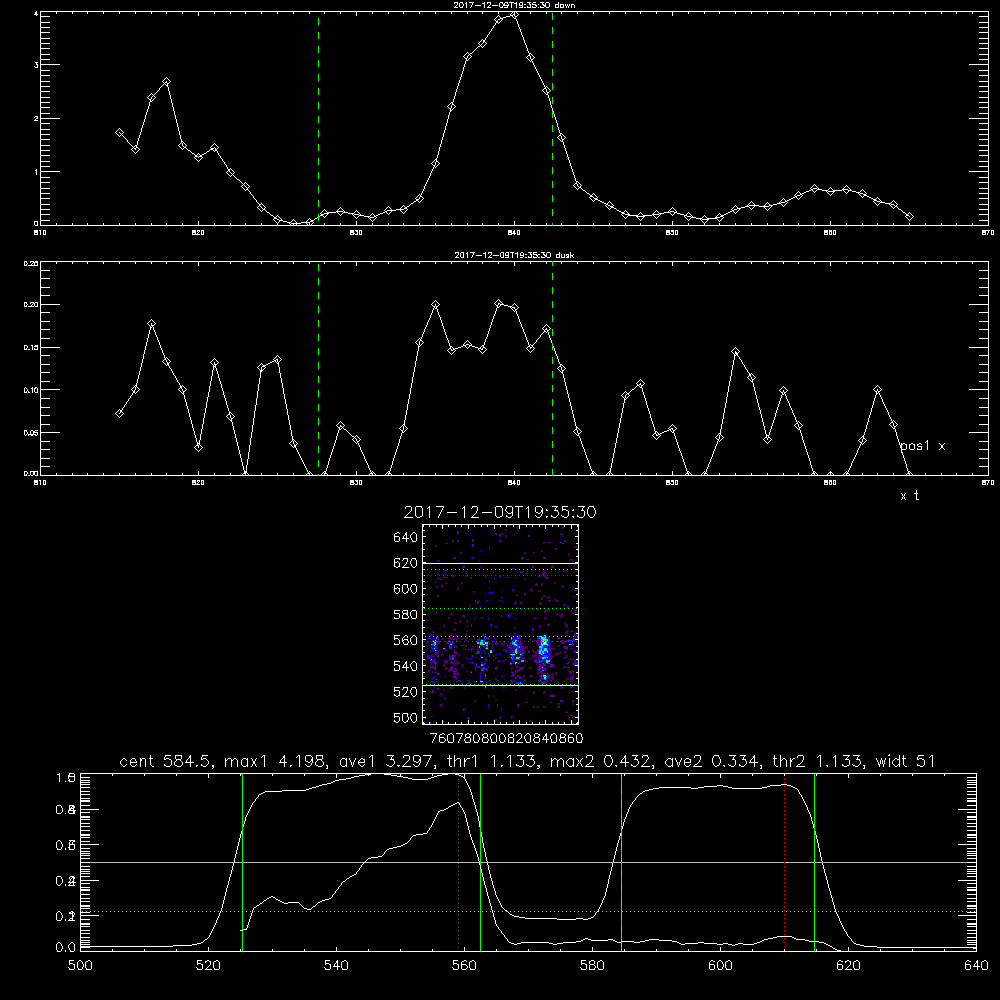Screen dimensions: 1000x1000
Task: Click the 'widt 51' value in stats line
Action: coord(906,761)
